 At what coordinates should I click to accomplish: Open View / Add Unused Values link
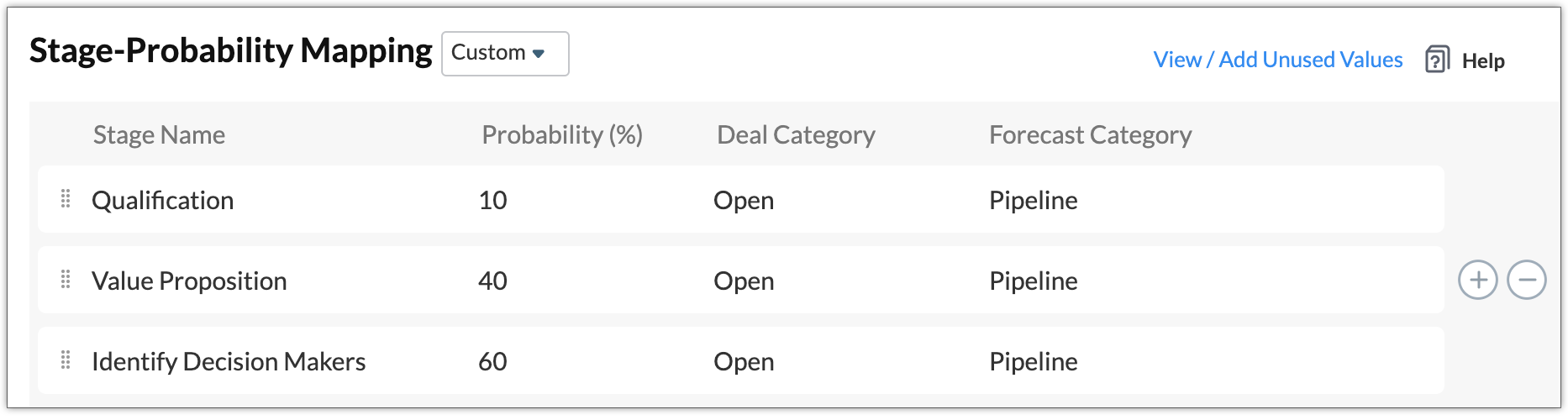1277,60
